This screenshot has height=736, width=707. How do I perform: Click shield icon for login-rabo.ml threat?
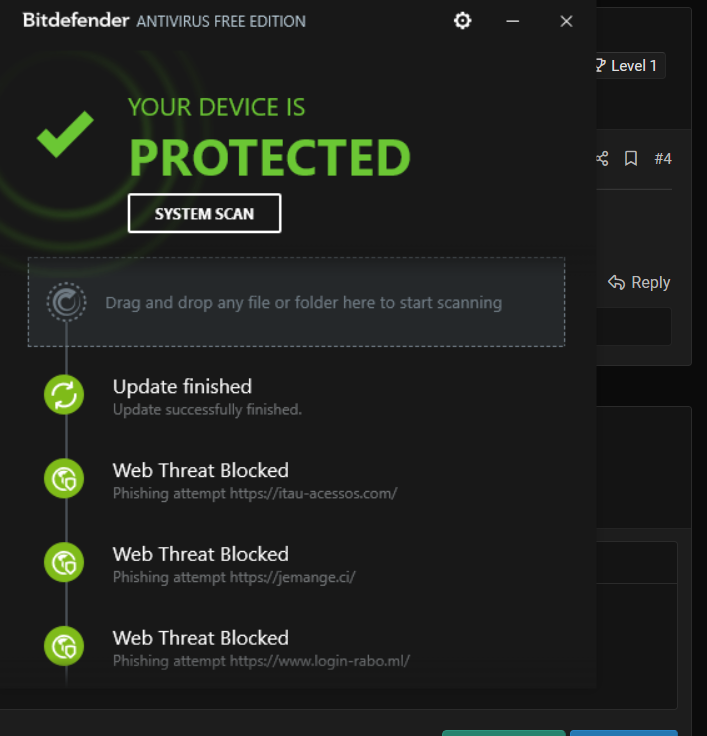64,646
